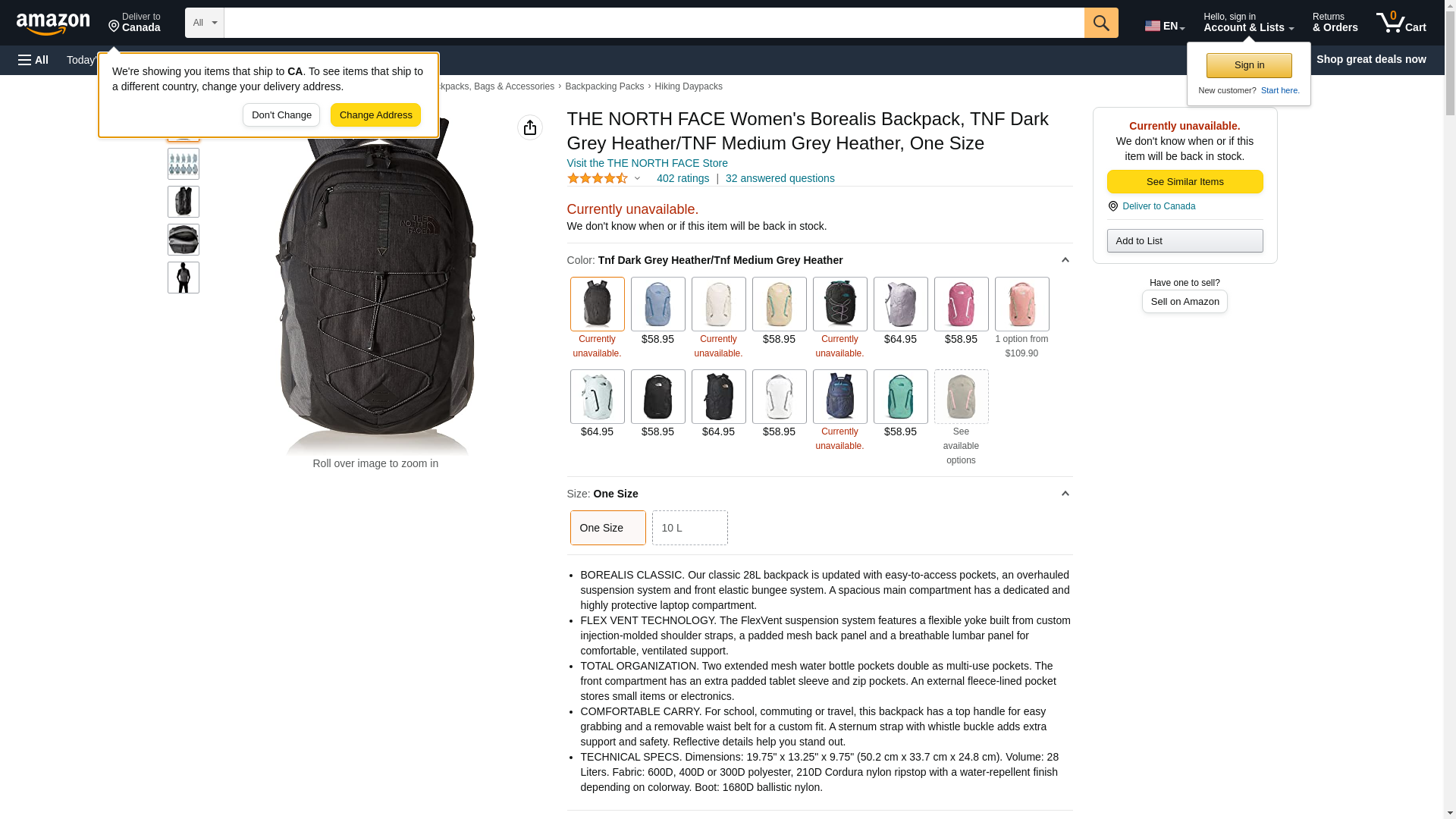This screenshot has width=1456, height=819.
Task: Collapse the Size section chevron
Action: [1065, 494]
